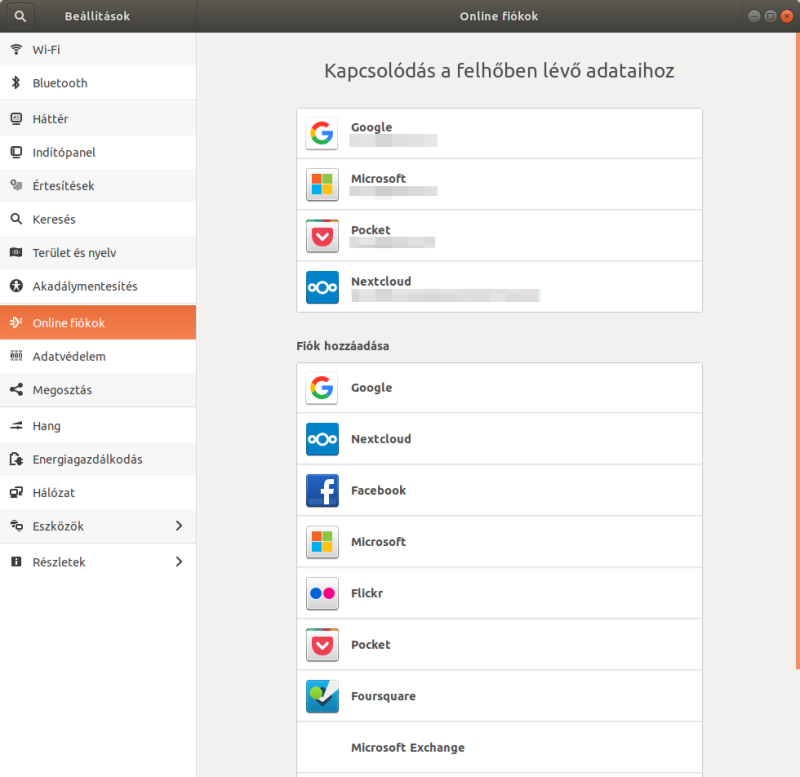This screenshot has width=800, height=777.
Task: Click the vertical scrollbar on right edge
Action: [797, 351]
